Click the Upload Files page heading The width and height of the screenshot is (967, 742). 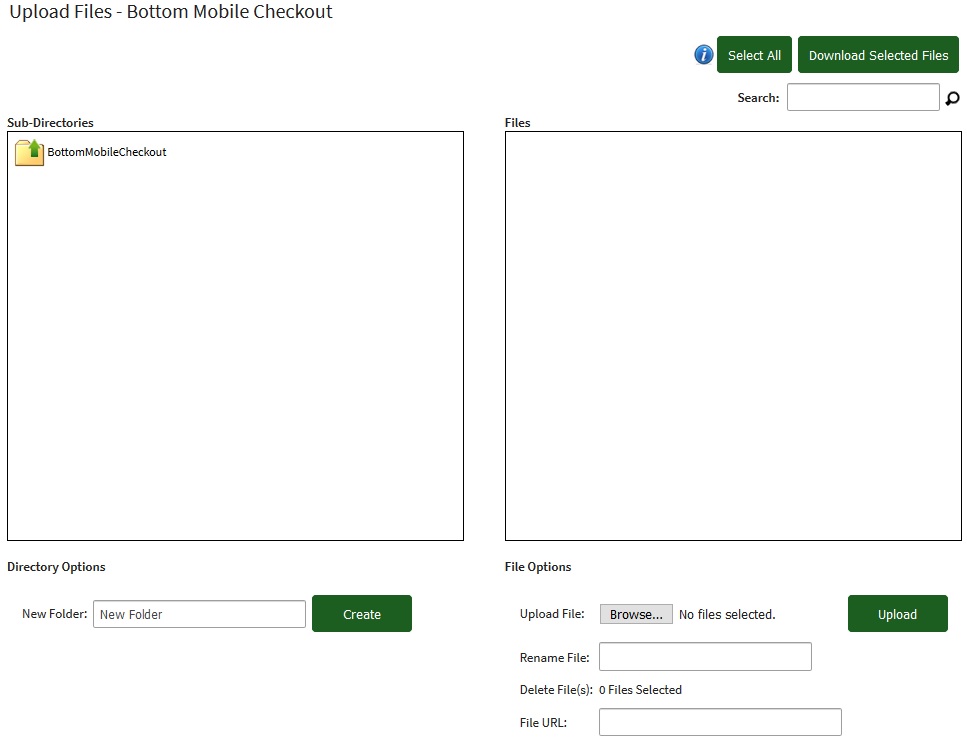click(171, 13)
